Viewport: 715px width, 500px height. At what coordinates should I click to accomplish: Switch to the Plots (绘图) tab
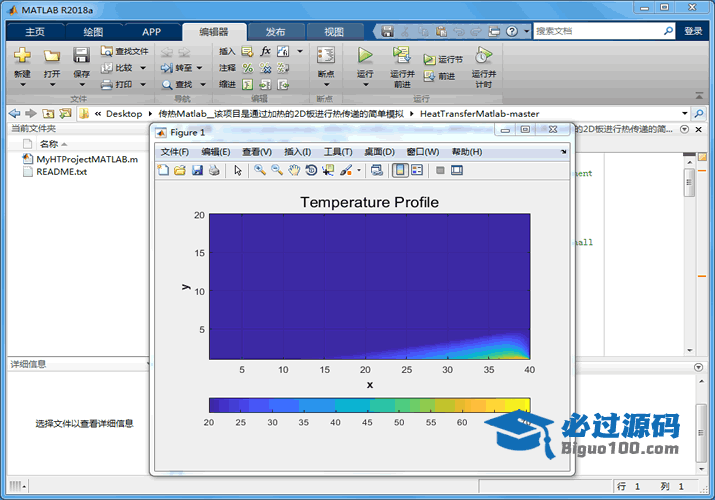click(x=93, y=32)
